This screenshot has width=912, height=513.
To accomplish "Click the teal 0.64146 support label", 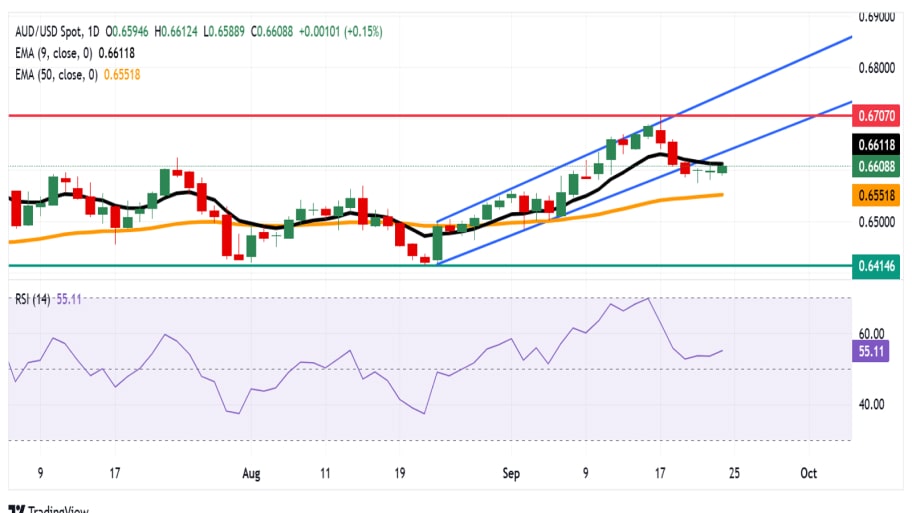I will click(x=880, y=267).
